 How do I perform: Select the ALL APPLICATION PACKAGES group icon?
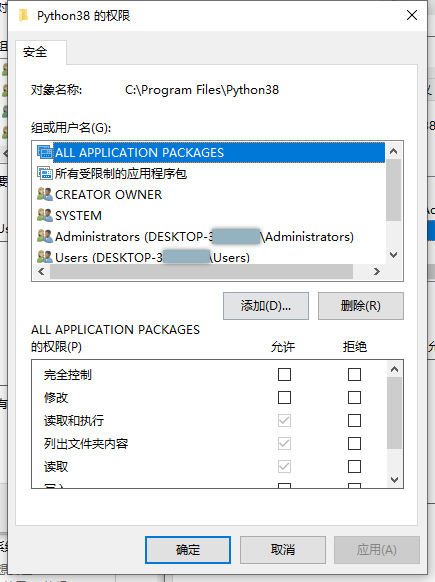click(x=45, y=152)
